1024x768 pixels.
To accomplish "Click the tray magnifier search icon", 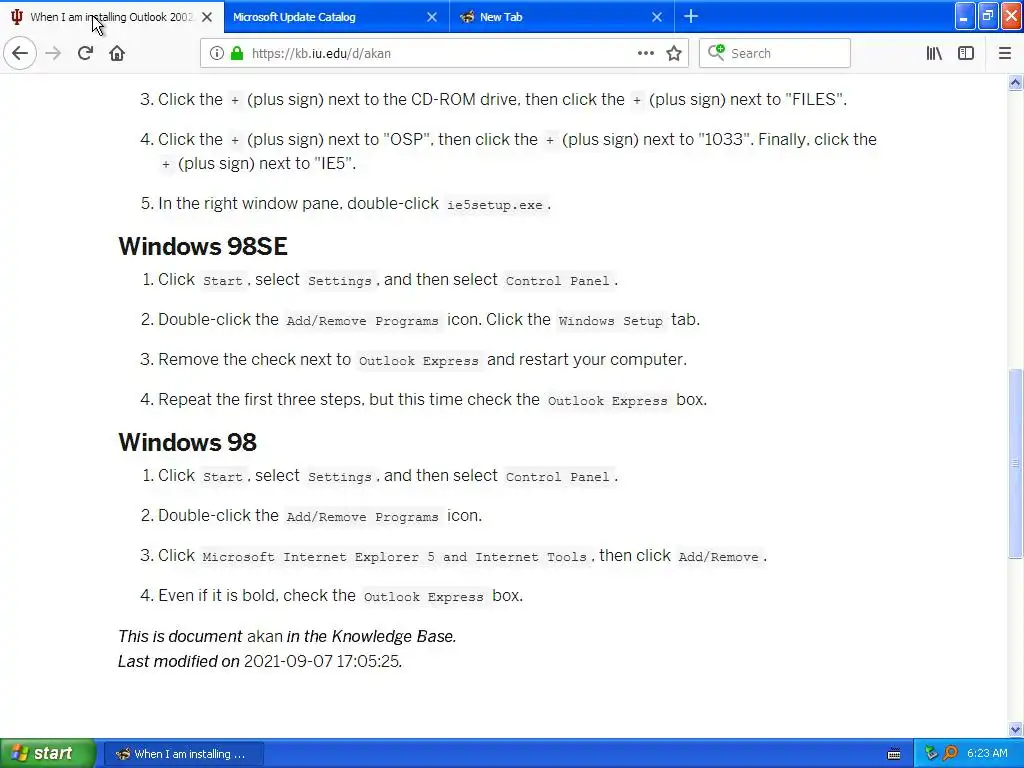I will [x=950, y=754].
